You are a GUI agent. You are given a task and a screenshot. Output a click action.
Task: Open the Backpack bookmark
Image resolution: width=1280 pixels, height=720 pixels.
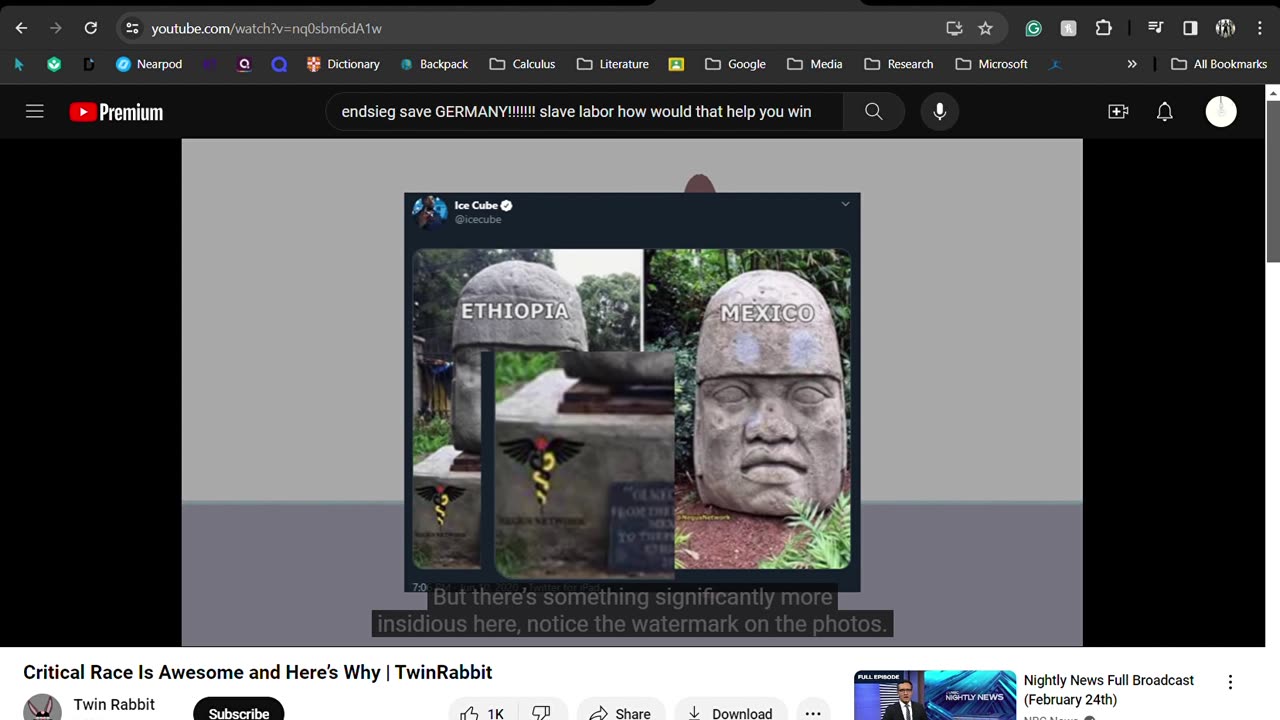click(x=434, y=64)
